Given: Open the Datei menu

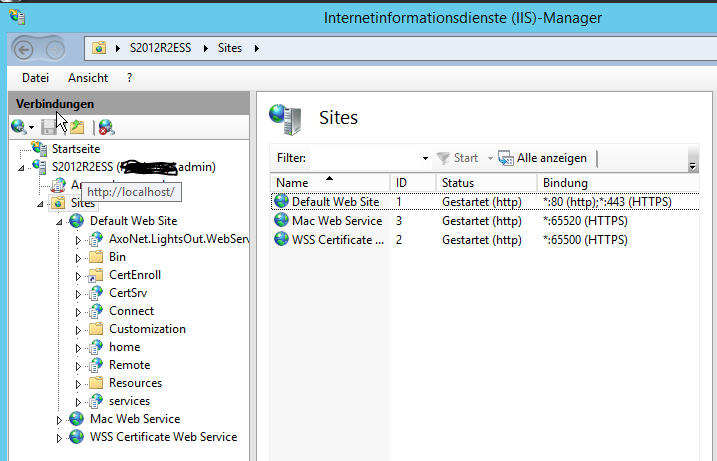Looking at the screenshot, I should [35, 78].
